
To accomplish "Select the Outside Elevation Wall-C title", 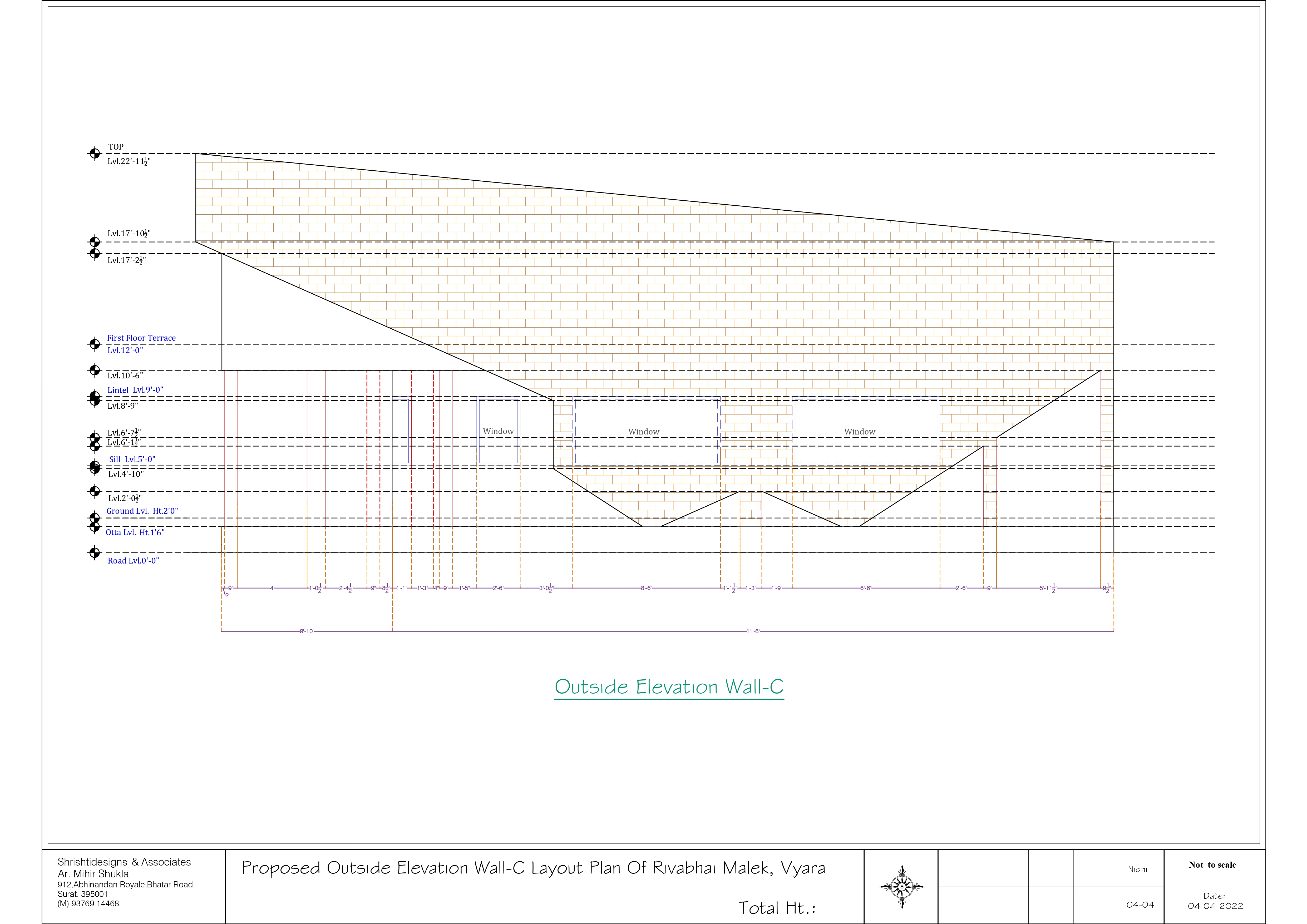I will click(669, 686).
